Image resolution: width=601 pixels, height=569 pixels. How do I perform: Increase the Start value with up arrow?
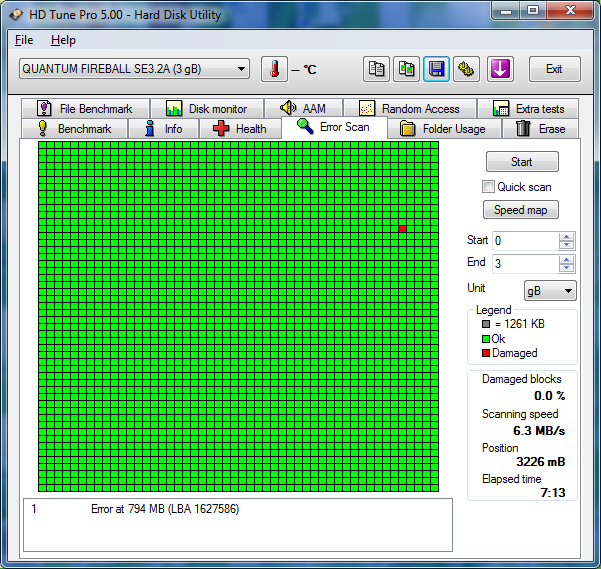(x=567, y=237)
